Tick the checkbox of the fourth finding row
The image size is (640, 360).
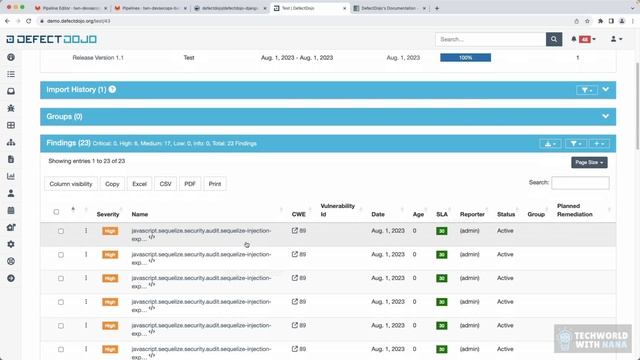click(x=61, y=302)
